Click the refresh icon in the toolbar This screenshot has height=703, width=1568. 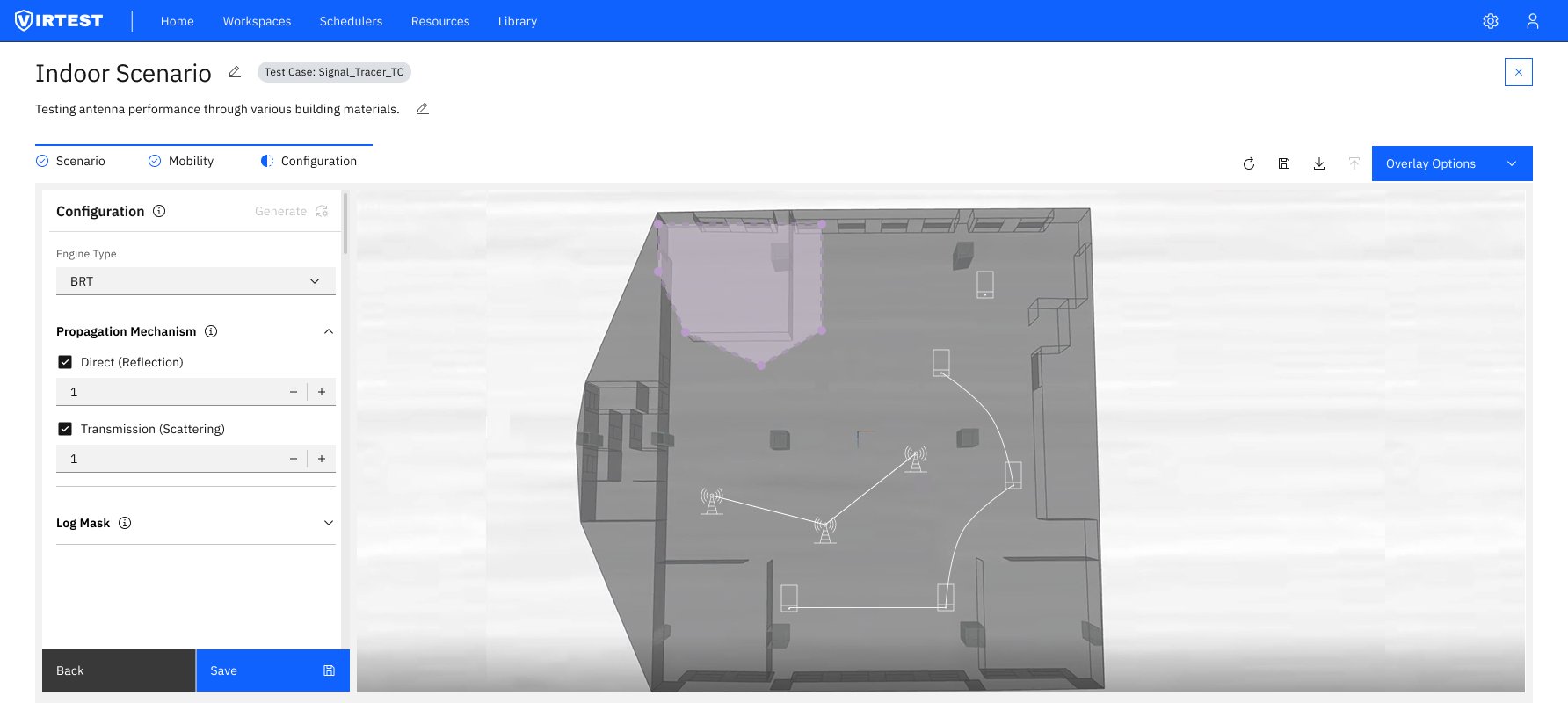pos(1248,163)
